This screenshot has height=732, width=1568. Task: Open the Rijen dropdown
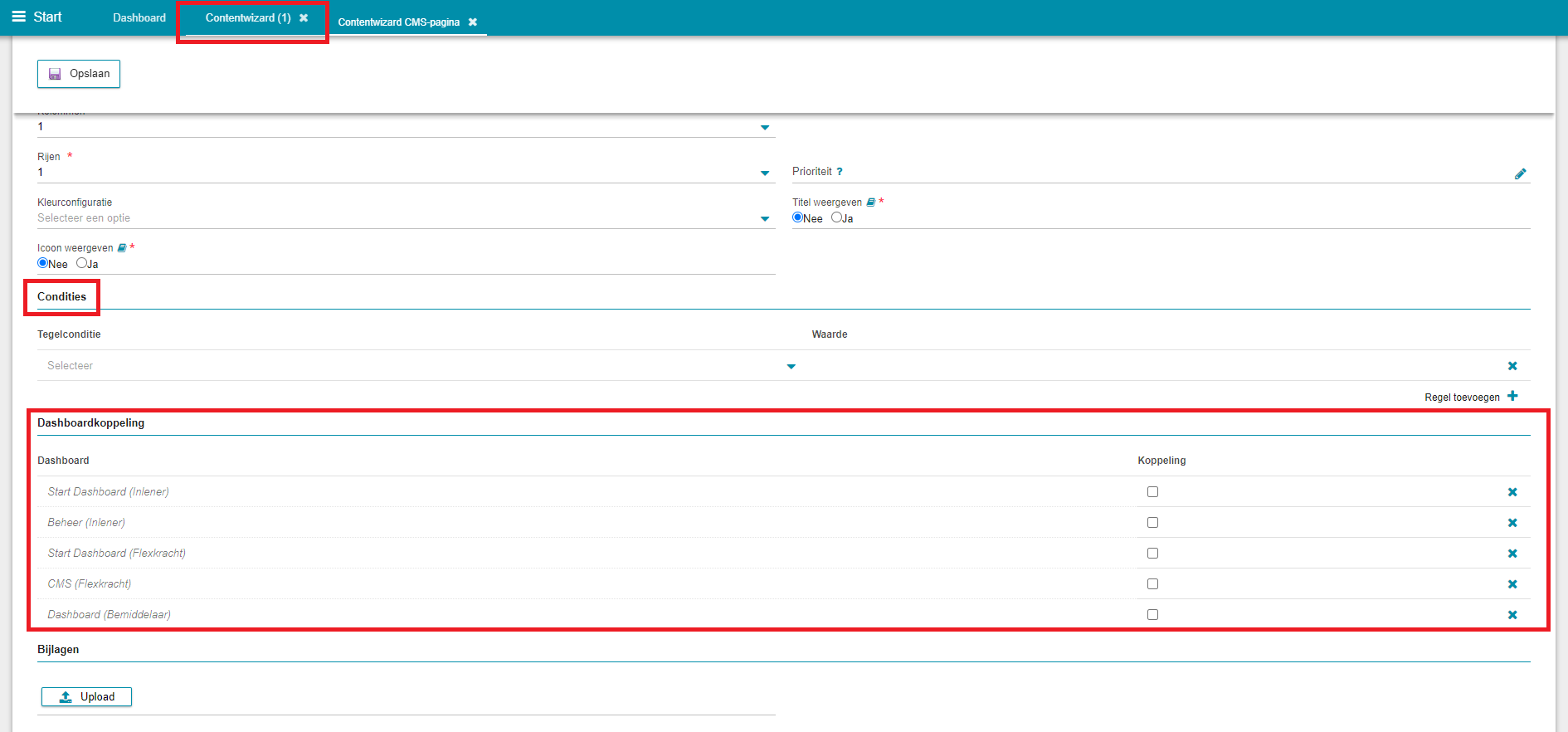[764, 173]
